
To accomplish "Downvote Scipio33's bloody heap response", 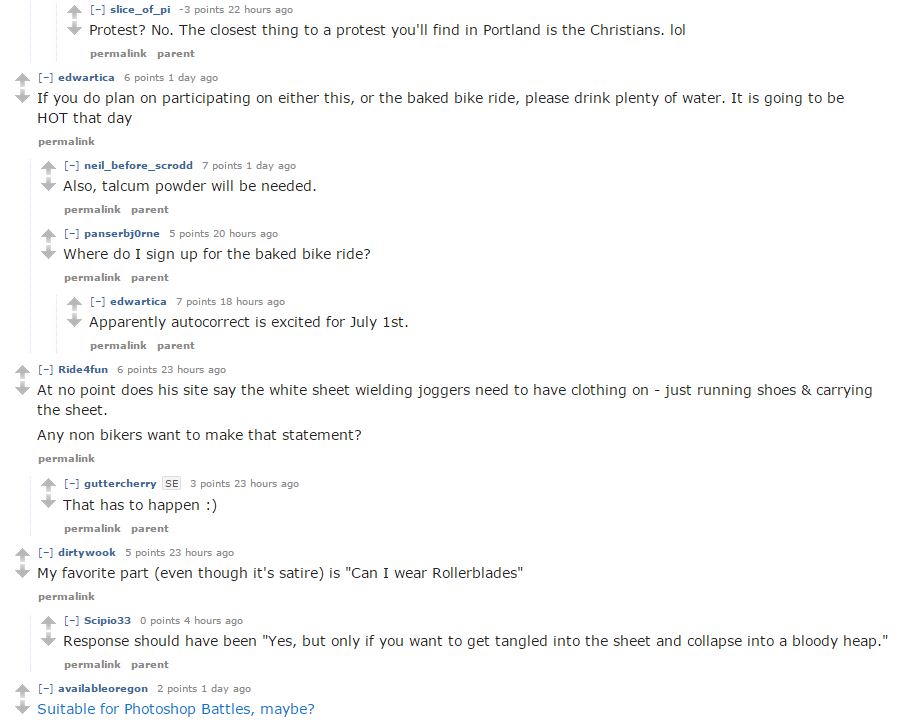I will click(x=48, y=640).
